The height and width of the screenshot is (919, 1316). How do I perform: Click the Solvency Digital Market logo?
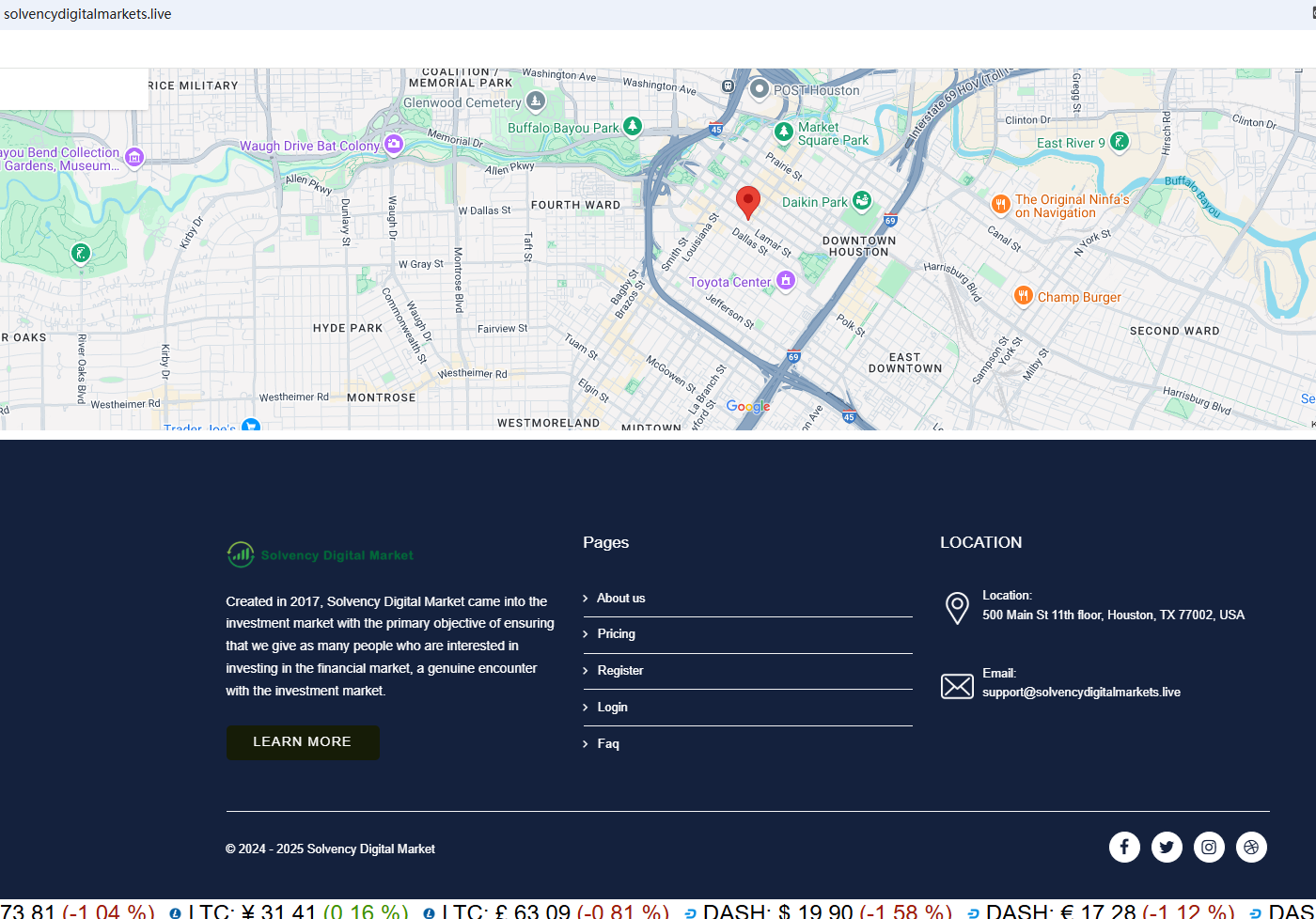coord(320,555)
